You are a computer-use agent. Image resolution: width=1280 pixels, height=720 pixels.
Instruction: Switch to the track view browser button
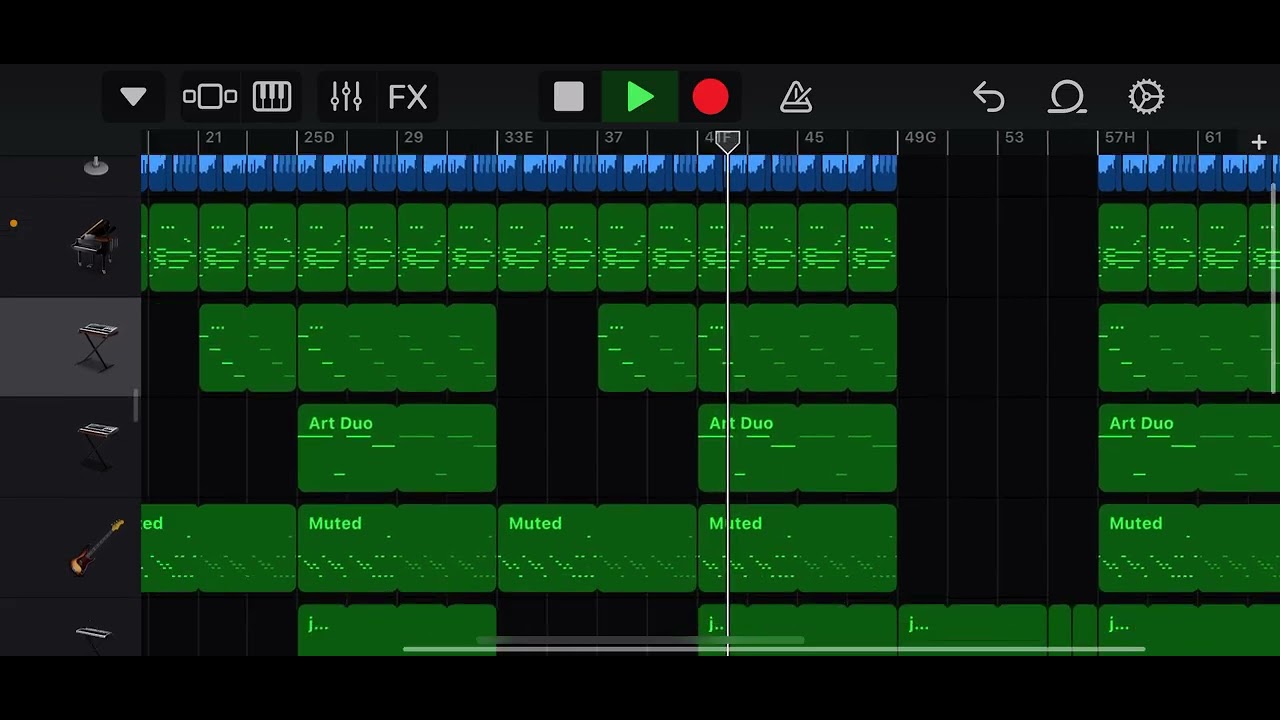pyautogui.click(x=210, y=97)
